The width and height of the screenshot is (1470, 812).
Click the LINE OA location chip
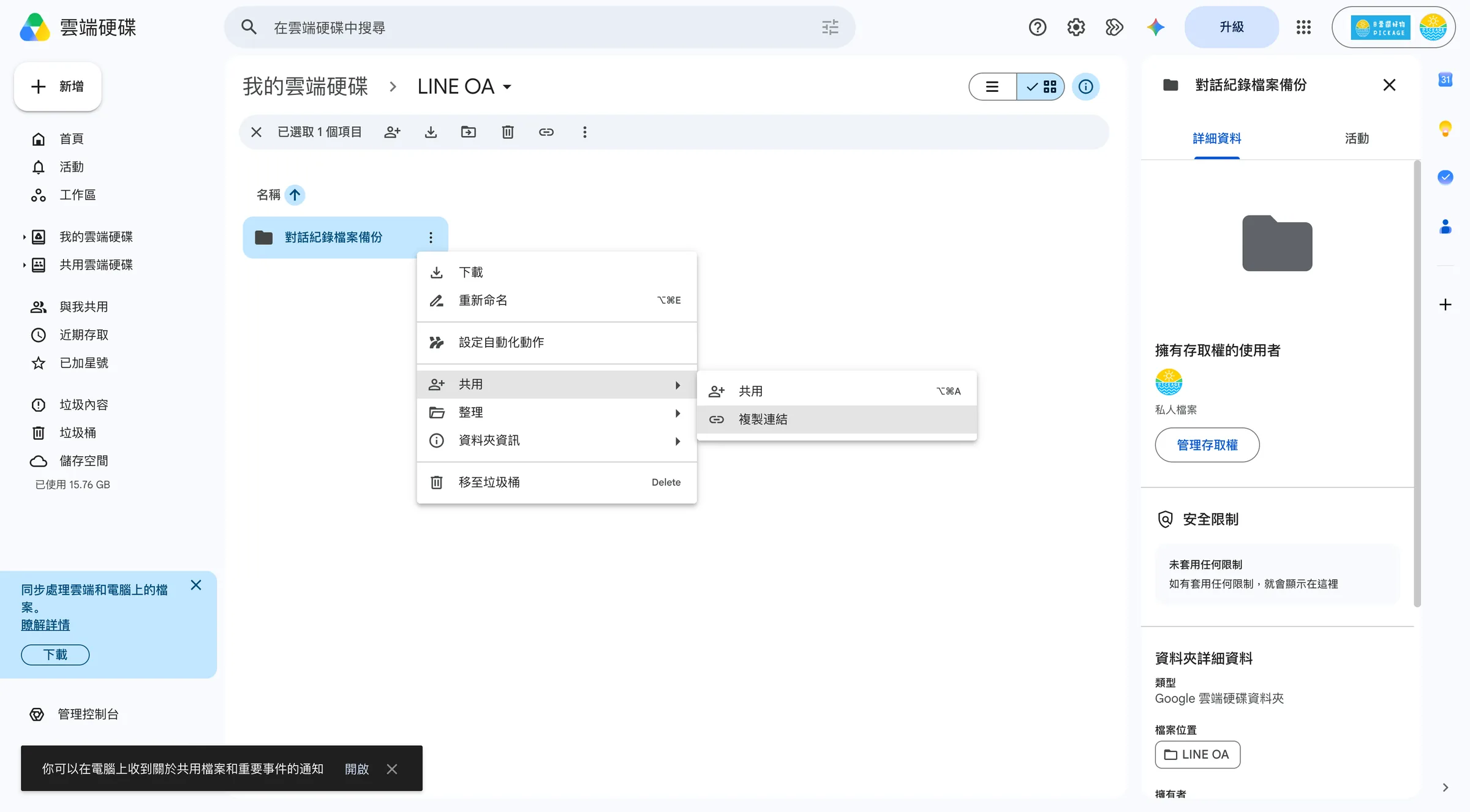1197,754
